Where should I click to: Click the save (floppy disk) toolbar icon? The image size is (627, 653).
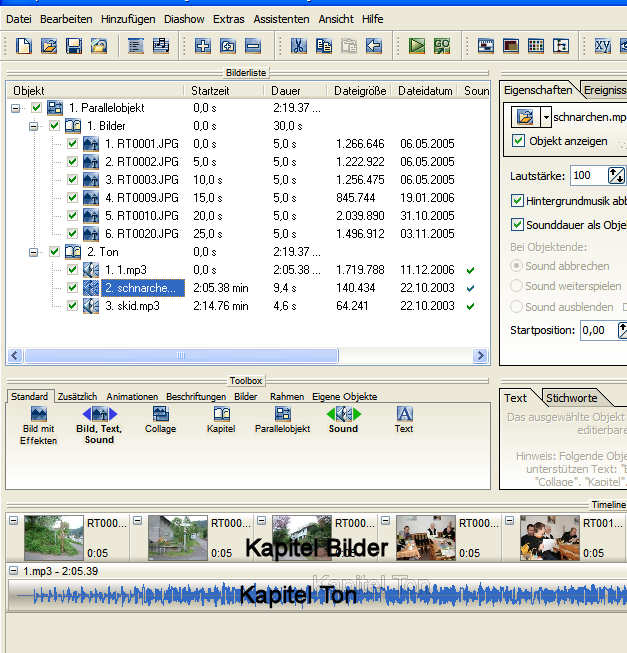74,46
